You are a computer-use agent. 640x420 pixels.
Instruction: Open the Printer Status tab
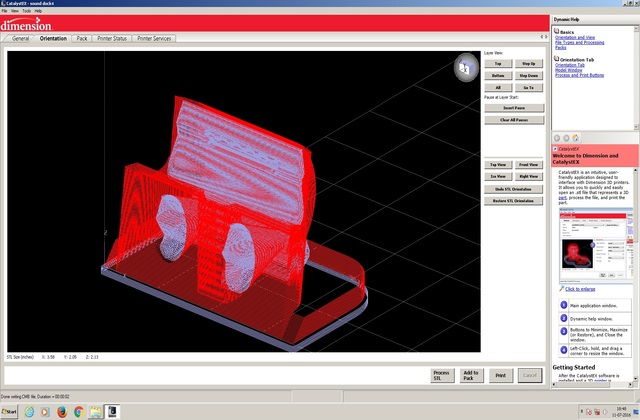pos(112,38)
